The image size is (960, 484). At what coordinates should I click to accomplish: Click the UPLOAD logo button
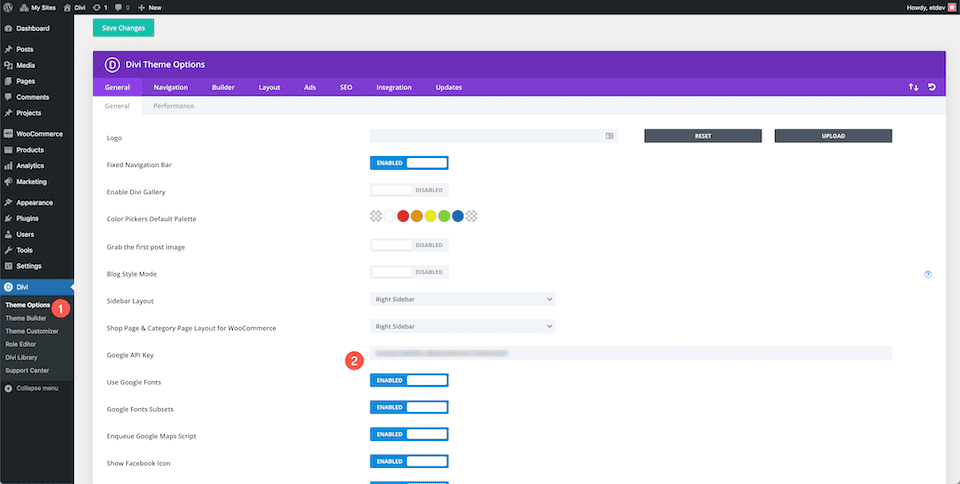(x=832, y=136)
